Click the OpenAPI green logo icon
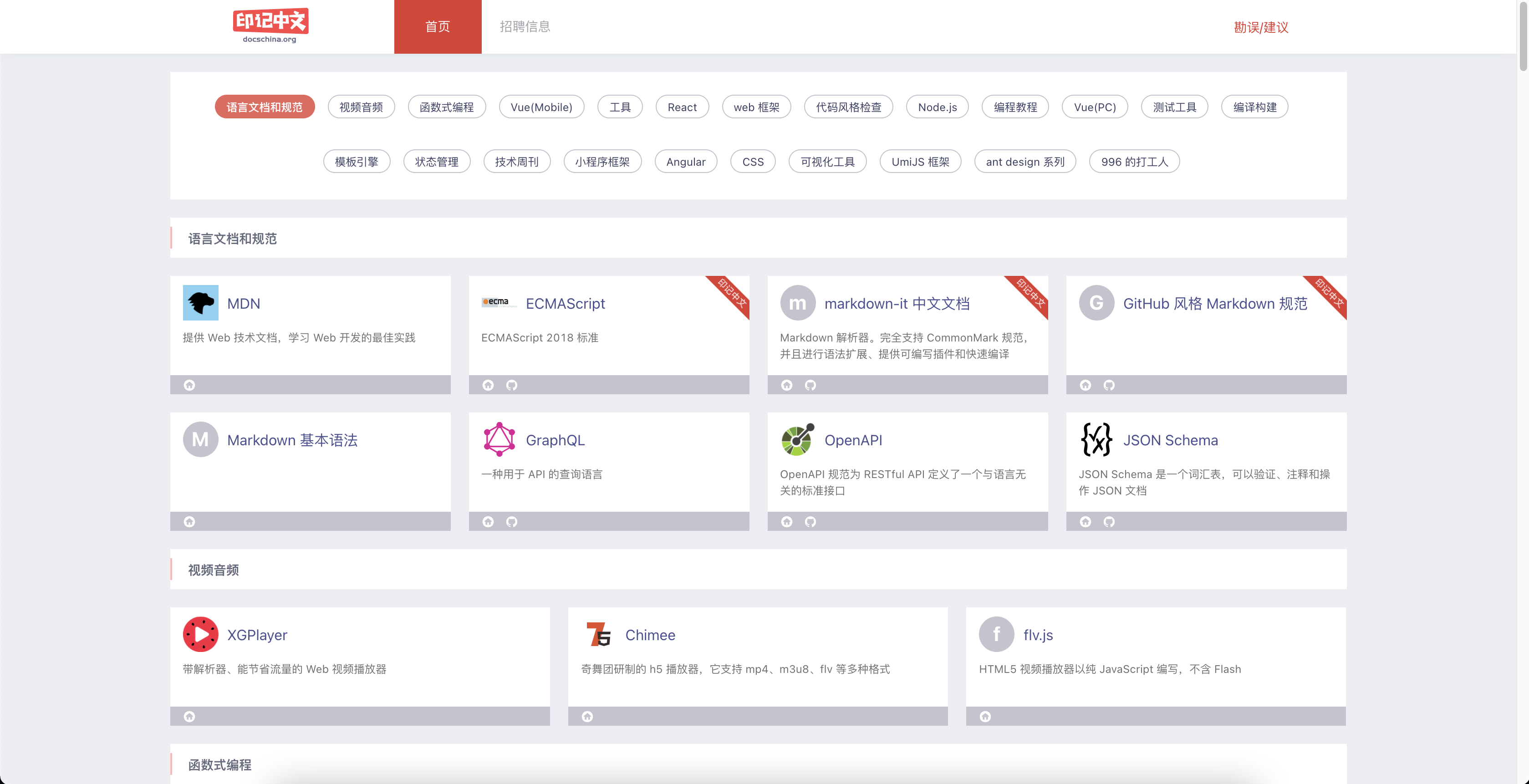Image resolution: width=1529 pixels, height=784 pixels. pos(797,439)
